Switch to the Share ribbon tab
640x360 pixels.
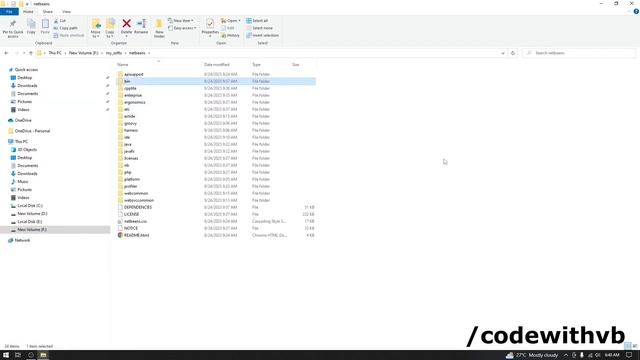47,12
